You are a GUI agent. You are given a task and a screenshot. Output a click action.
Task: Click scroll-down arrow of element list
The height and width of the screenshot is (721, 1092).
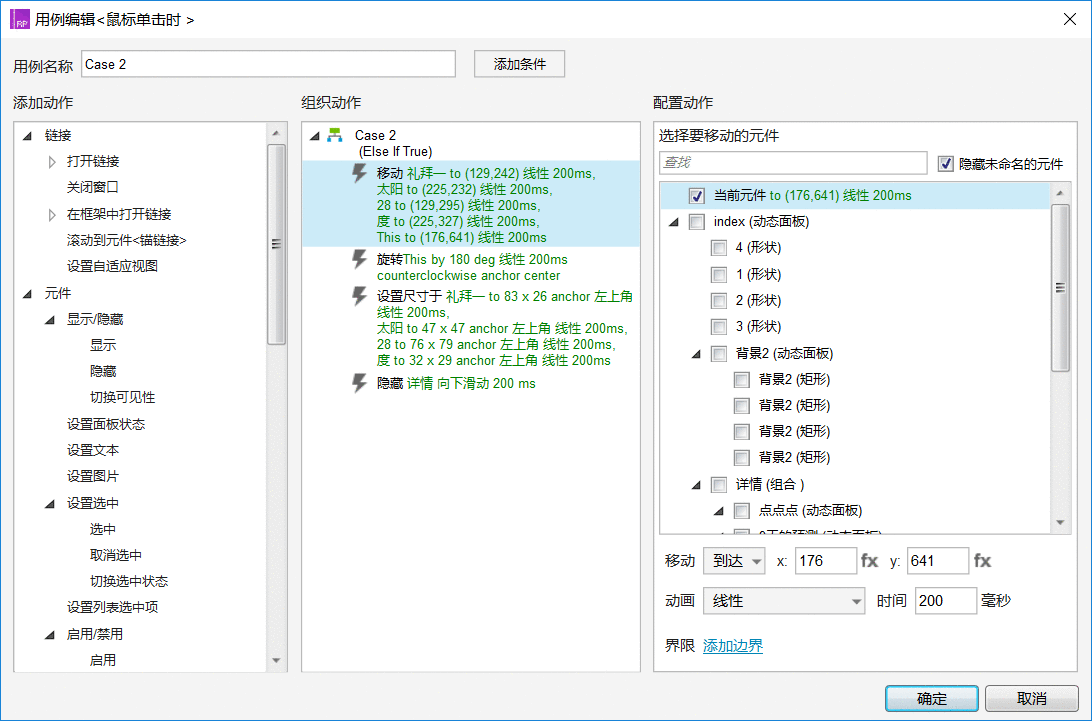pyautogui.click(x=1060, y=522)
